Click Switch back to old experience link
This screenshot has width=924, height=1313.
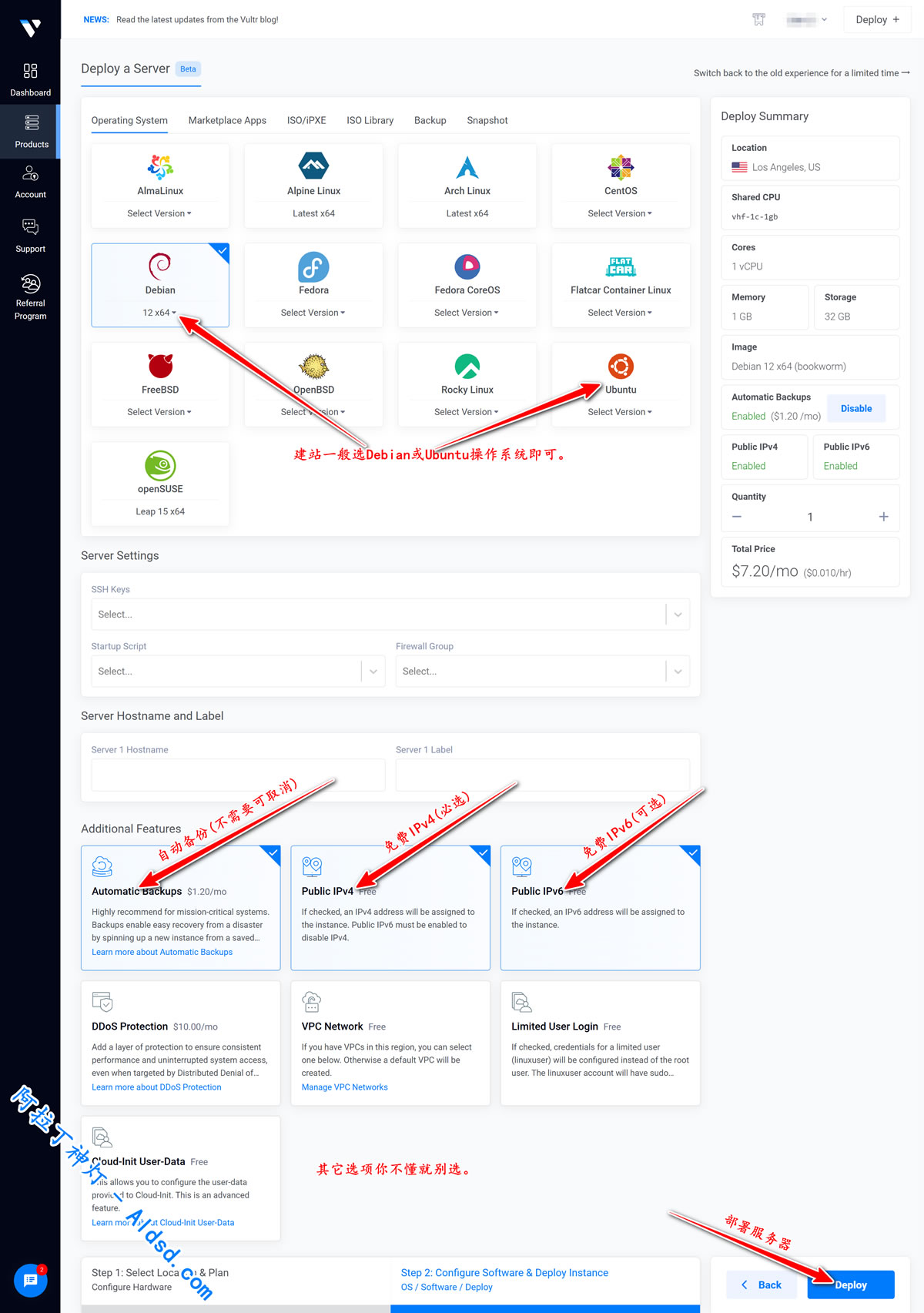pyautogui.click(x=802, y=73)
